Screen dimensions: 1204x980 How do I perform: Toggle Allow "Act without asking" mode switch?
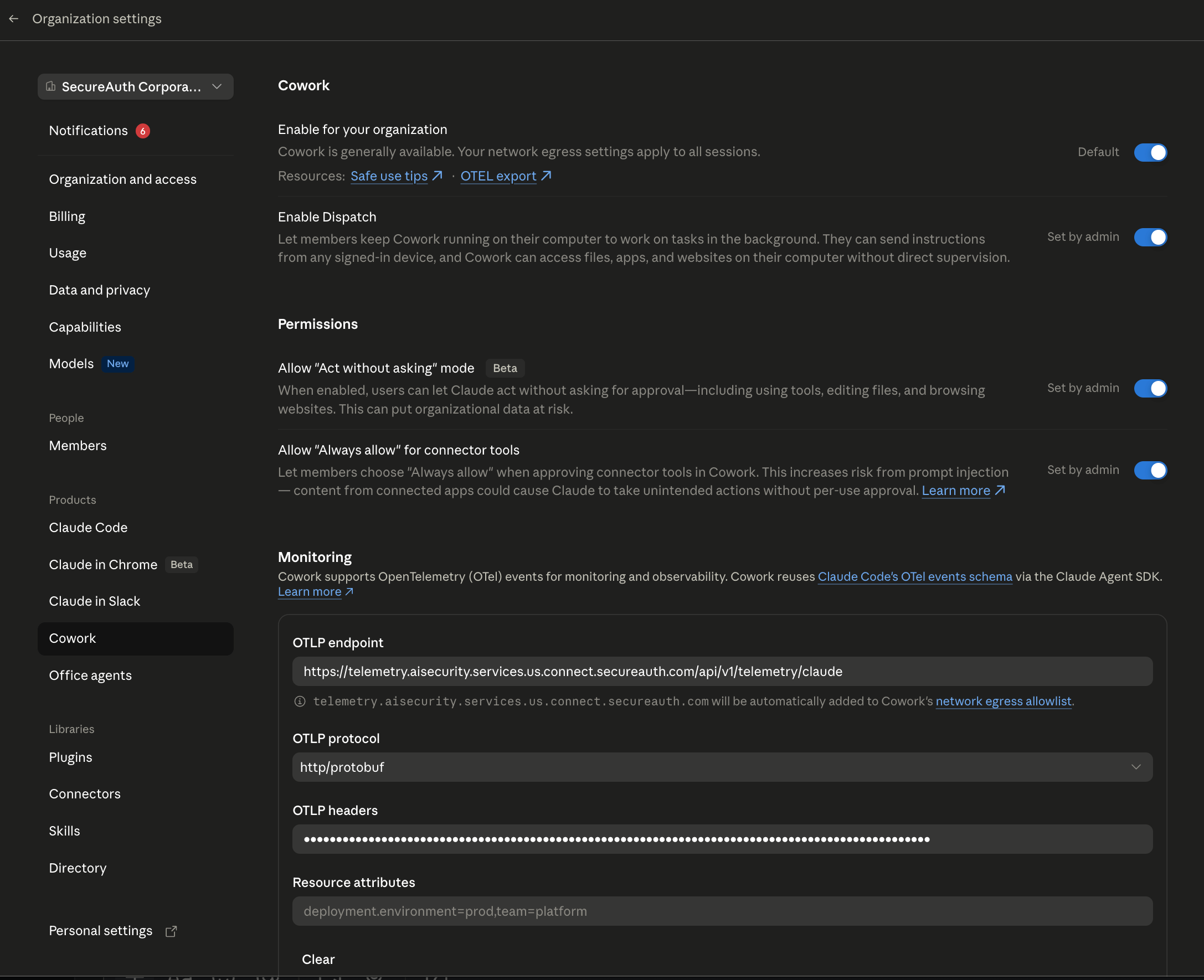(1150, 388)
